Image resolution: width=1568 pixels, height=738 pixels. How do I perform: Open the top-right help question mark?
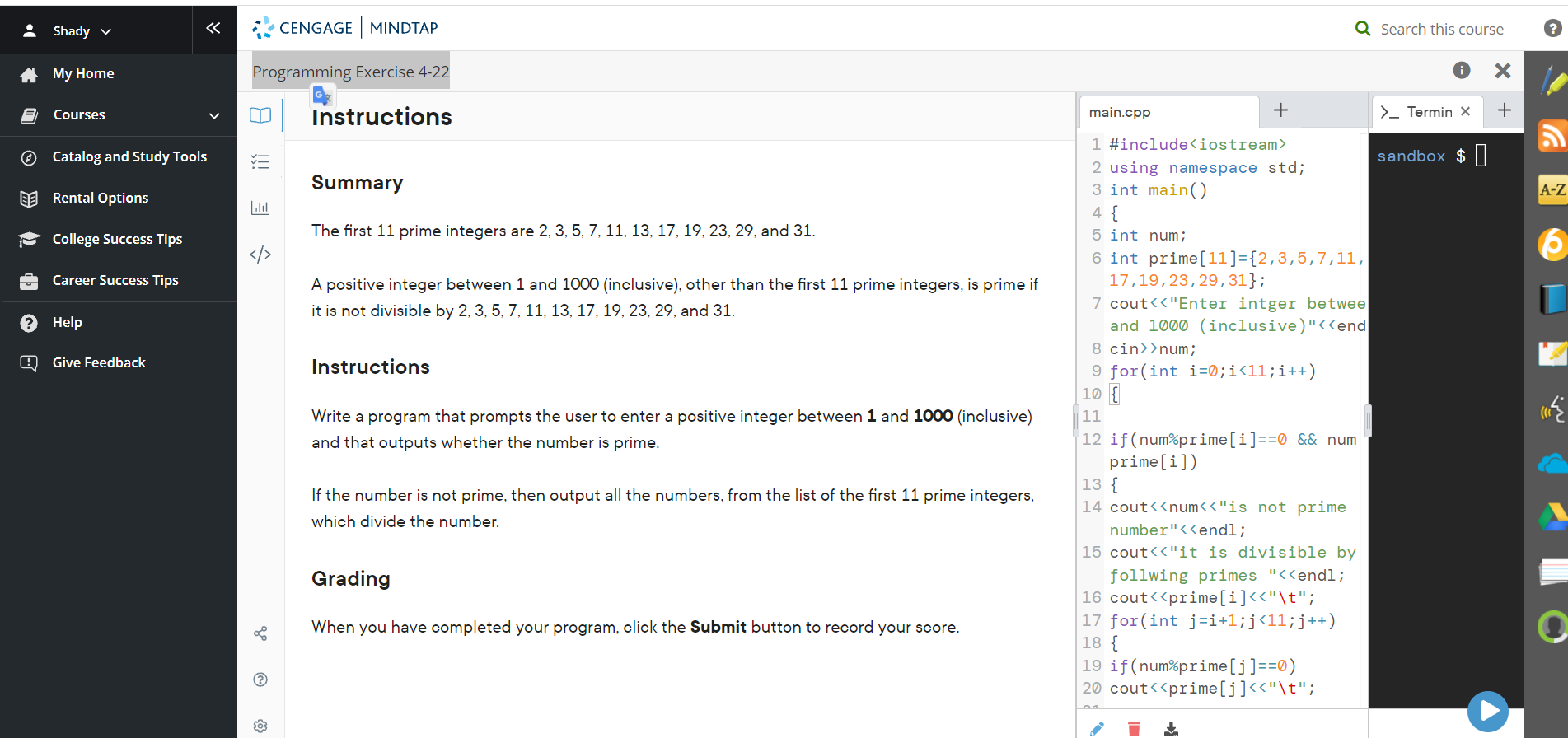1552,28
